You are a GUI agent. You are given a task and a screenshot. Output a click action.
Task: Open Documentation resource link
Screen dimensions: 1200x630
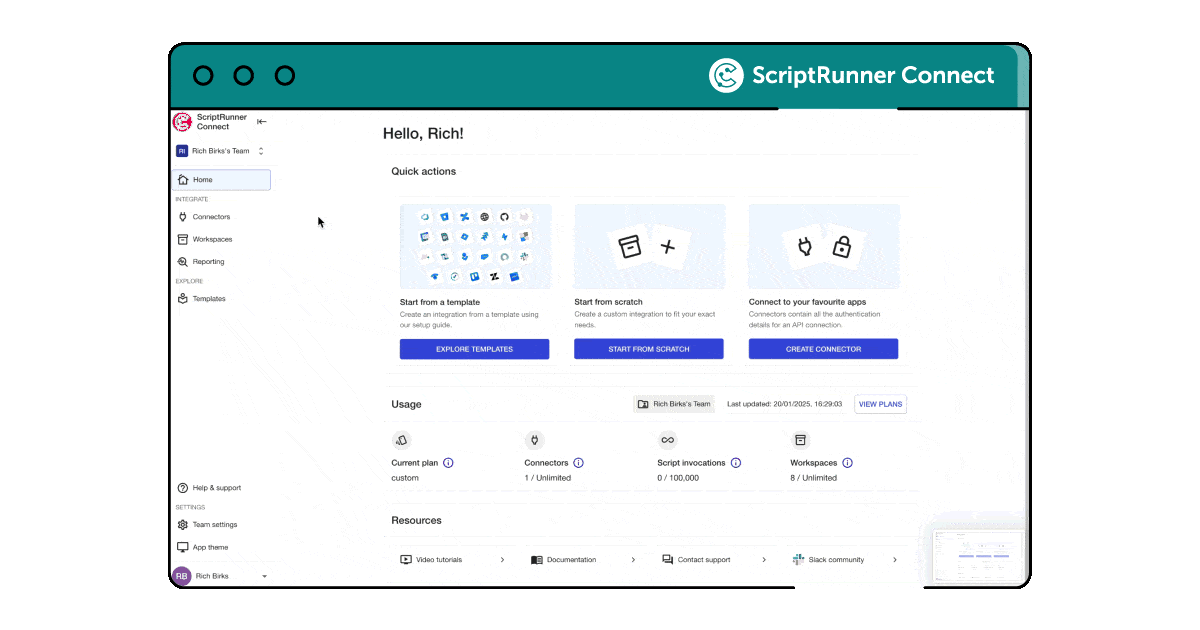tap(583, 560)
